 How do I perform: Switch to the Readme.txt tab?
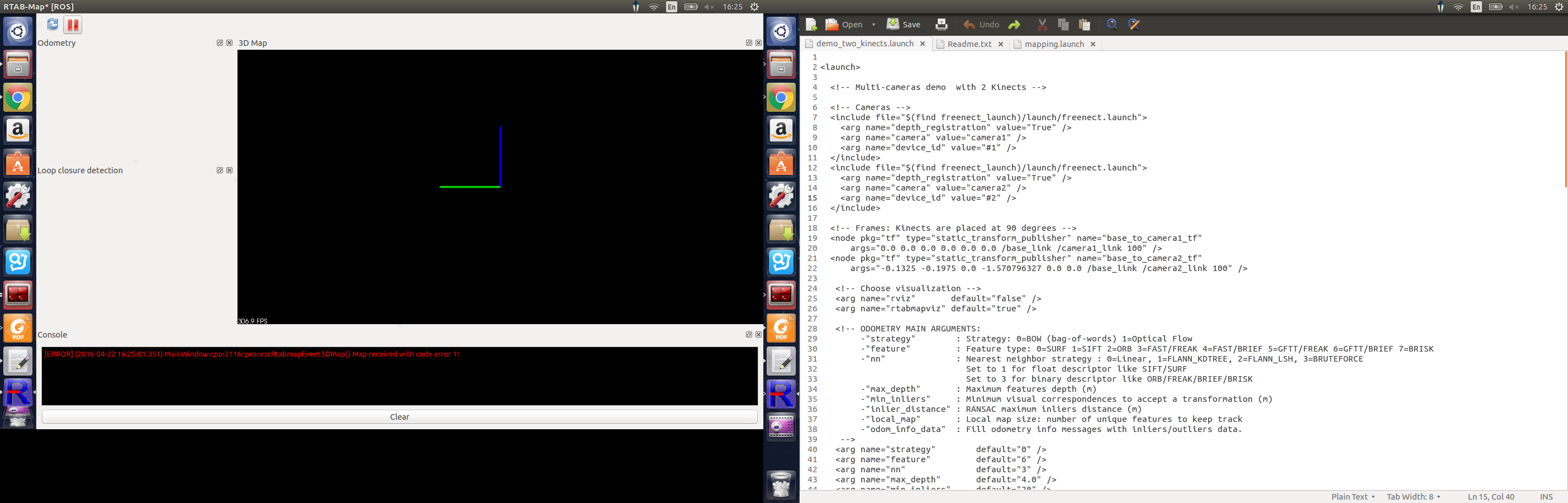[x=969, y=44]
